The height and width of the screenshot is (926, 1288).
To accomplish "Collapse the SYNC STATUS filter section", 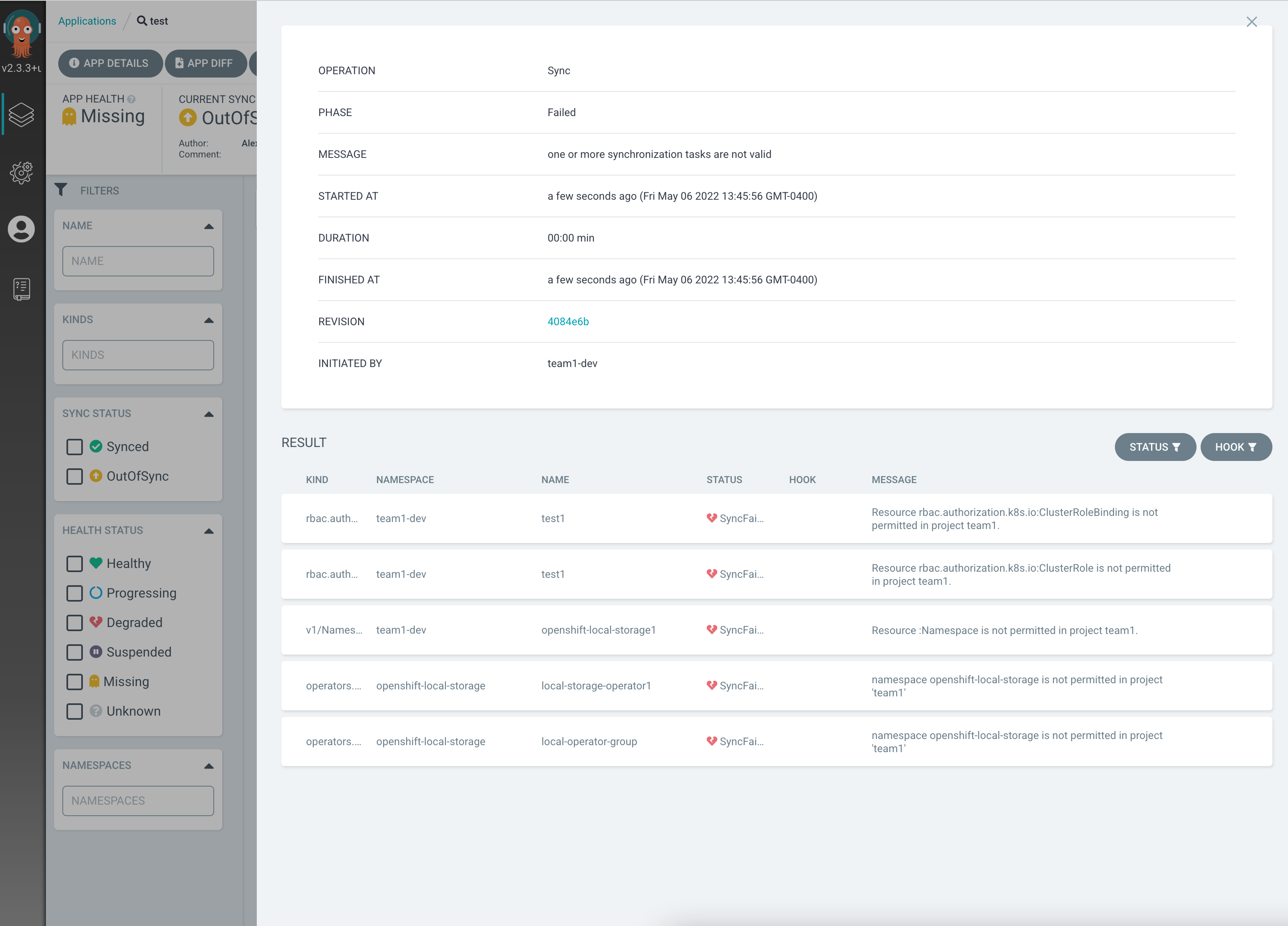I will tap(208, 414).
